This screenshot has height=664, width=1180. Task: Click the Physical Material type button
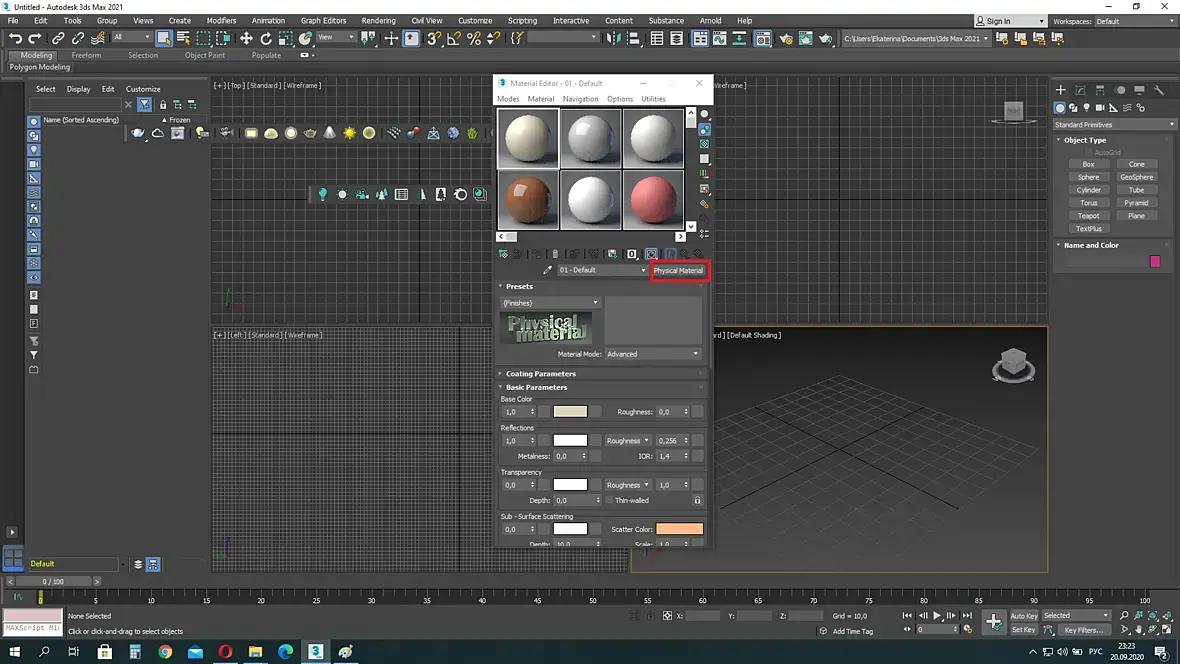[x=678, y=270]
